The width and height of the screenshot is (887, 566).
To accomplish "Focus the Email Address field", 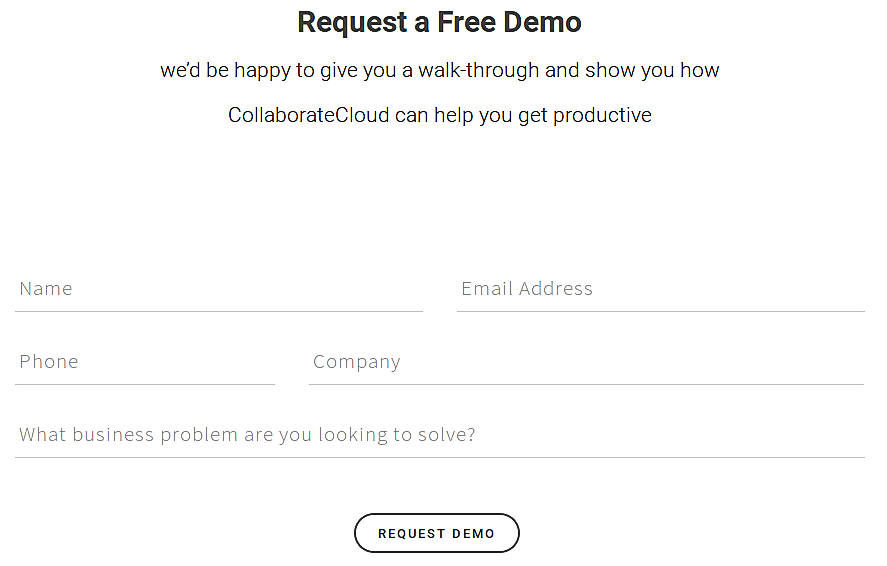I will click(x=660, y=289).
